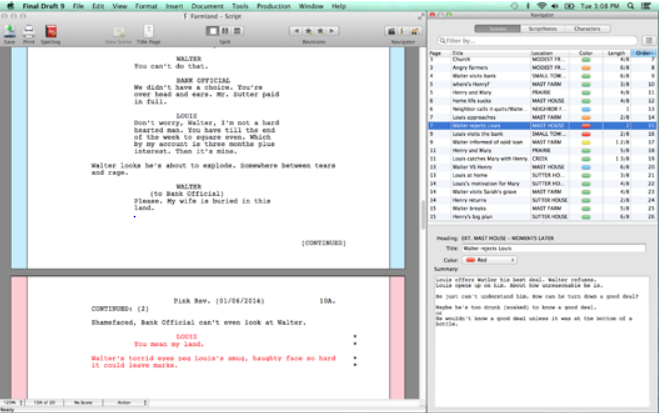Open the Spelling checker icon
659x413 pixels.
pyautogui.click(x=51, y=32)
